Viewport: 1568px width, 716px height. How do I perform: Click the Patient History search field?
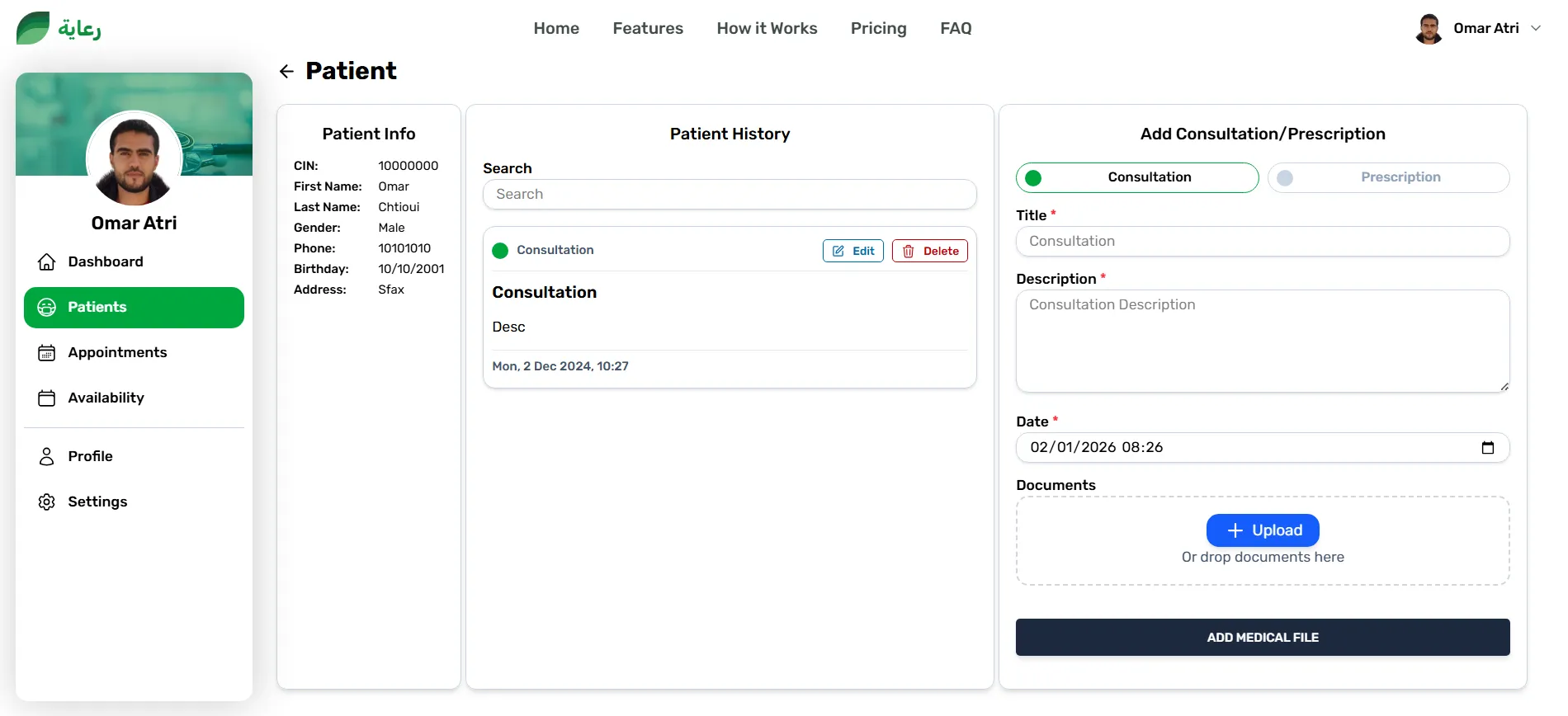(x=730, y=195)
